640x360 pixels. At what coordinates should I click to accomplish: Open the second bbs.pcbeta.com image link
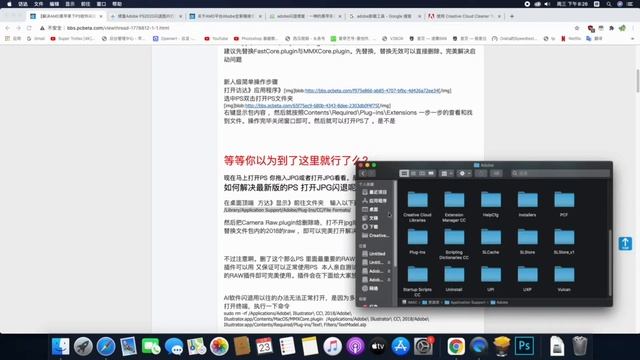312,106
